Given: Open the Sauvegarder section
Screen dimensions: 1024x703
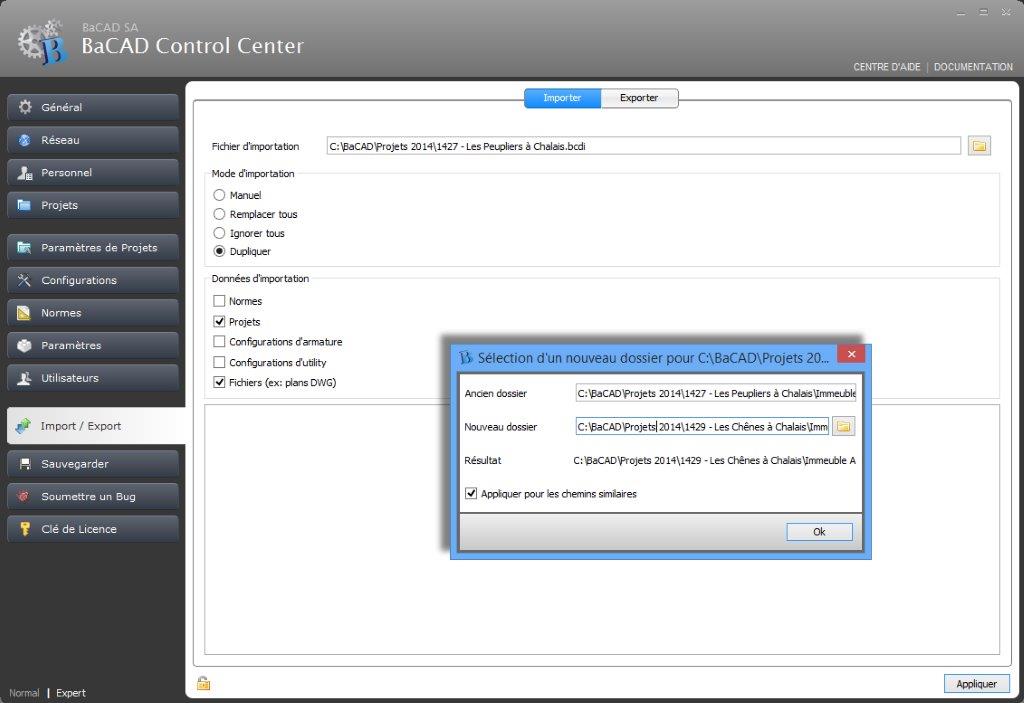Looking at the screenshot, I should [93, 464].
